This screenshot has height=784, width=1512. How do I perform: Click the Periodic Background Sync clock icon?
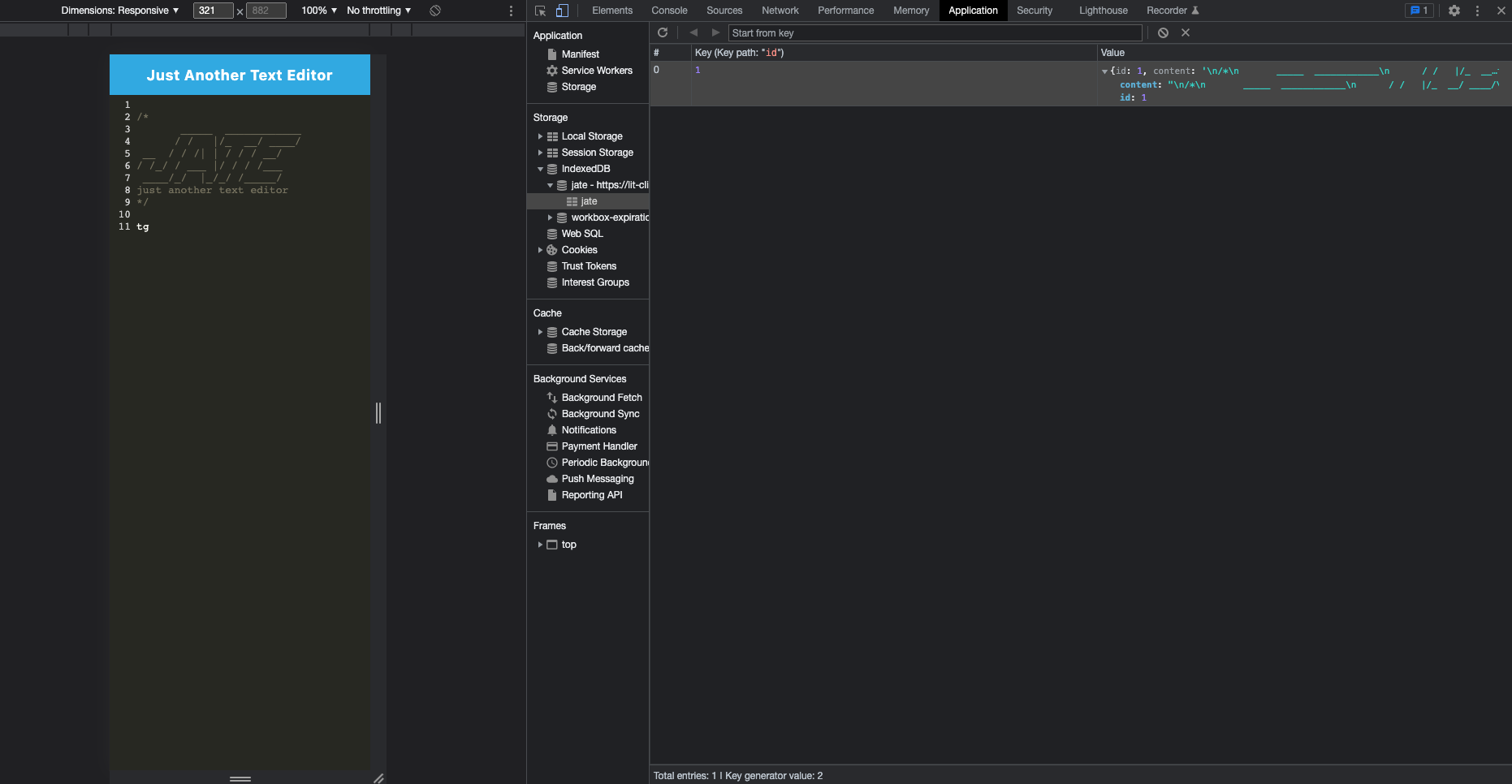(x=552, y=463)
